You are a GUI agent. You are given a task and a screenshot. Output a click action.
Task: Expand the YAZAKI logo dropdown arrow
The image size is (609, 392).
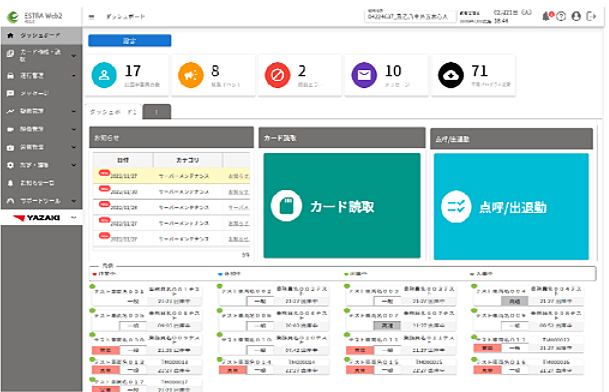click(x=74, y=218)
